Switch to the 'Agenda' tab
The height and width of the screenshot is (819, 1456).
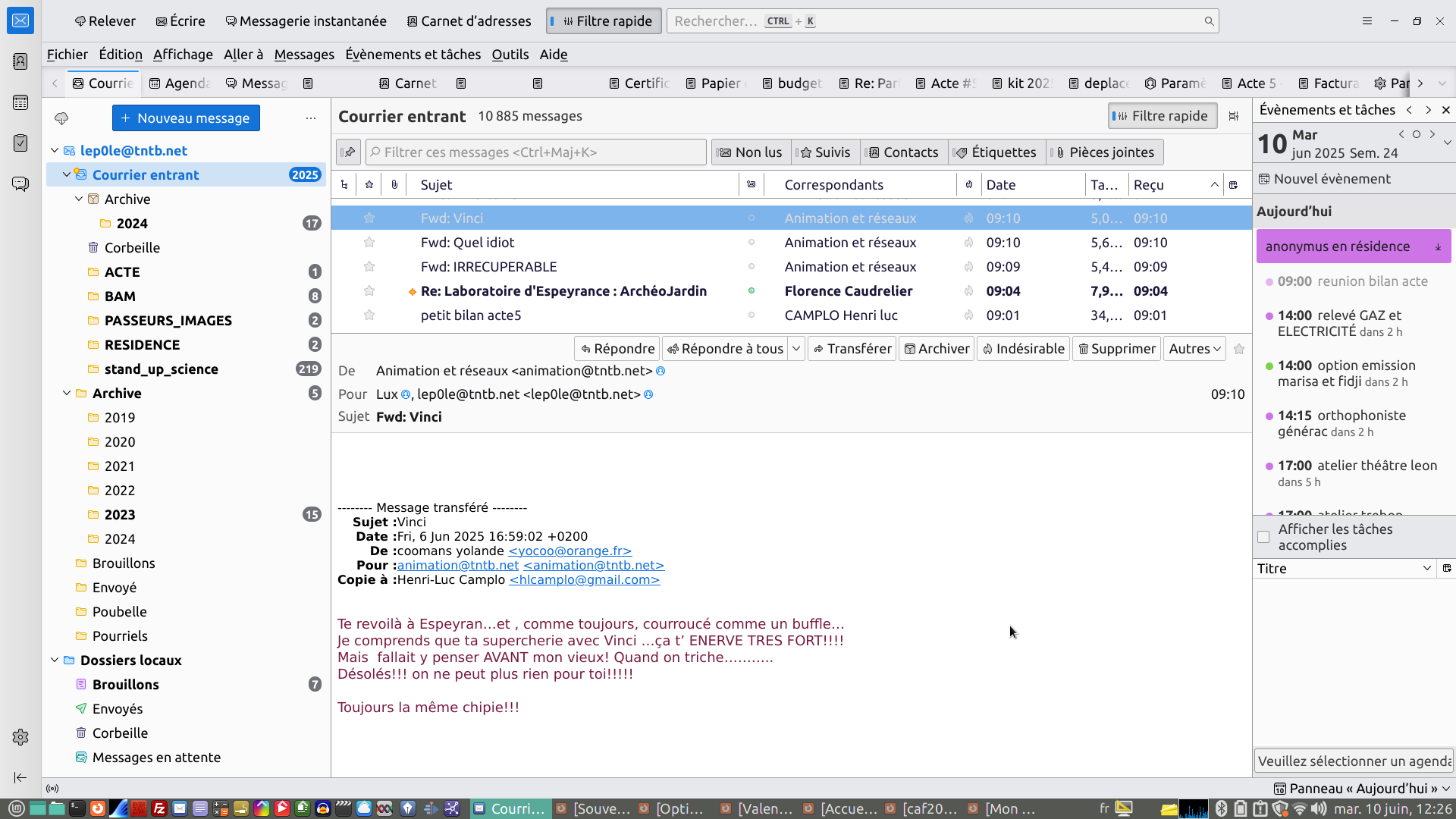tap(180, 83)
